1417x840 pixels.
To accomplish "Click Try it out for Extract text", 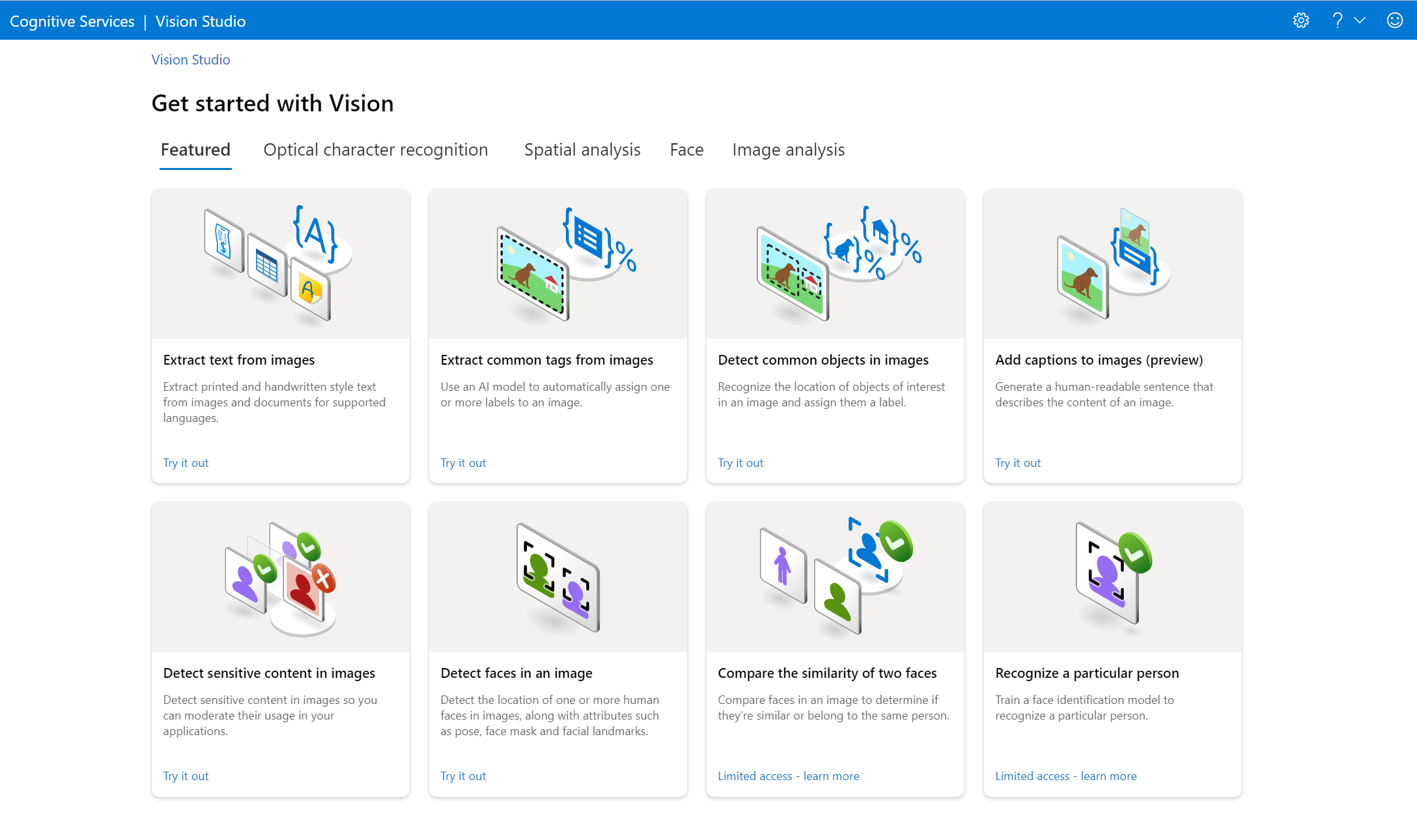I will 185,462.
